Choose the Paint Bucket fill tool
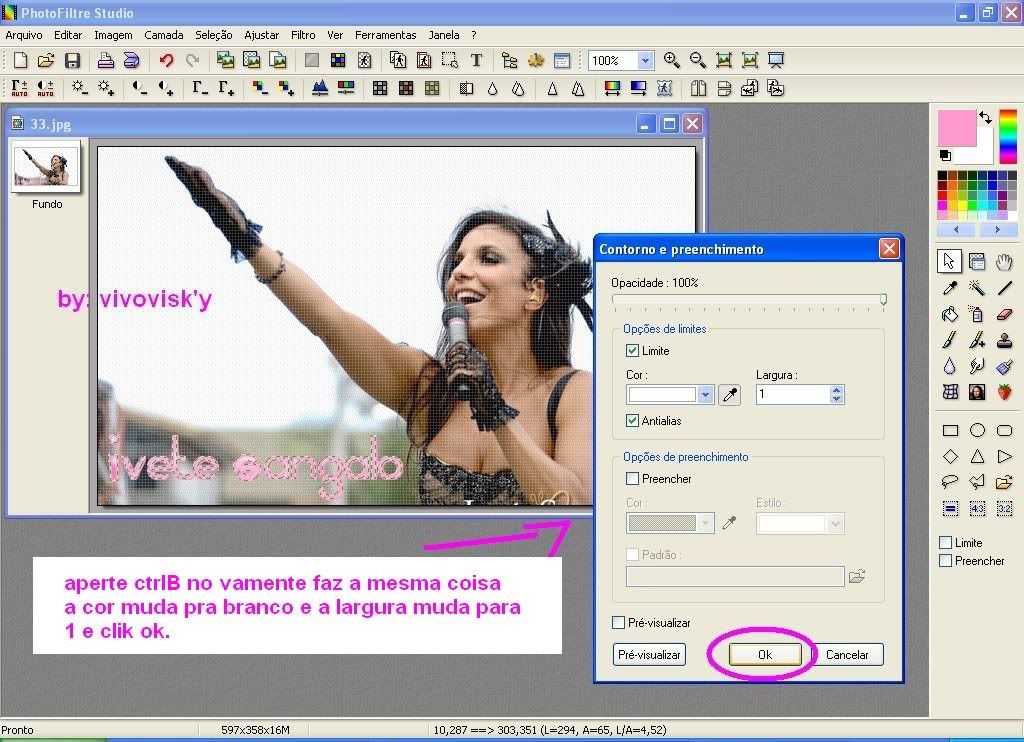 (x=949, y=314)
